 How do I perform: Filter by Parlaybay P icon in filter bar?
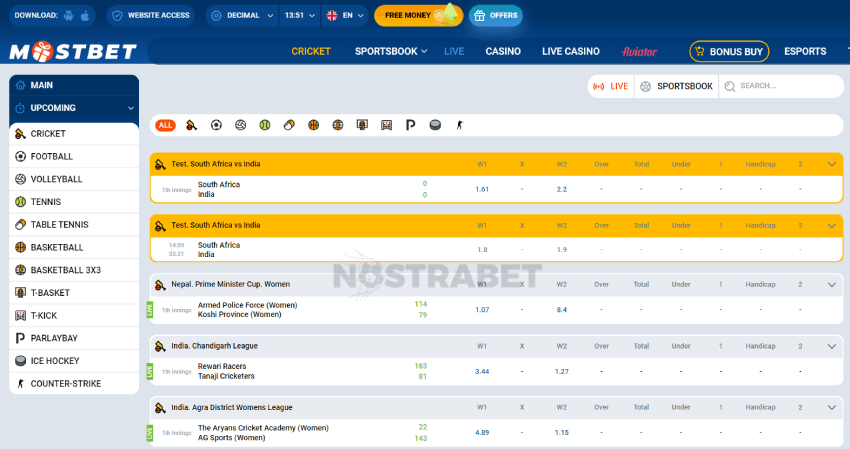tap(410, 125)
